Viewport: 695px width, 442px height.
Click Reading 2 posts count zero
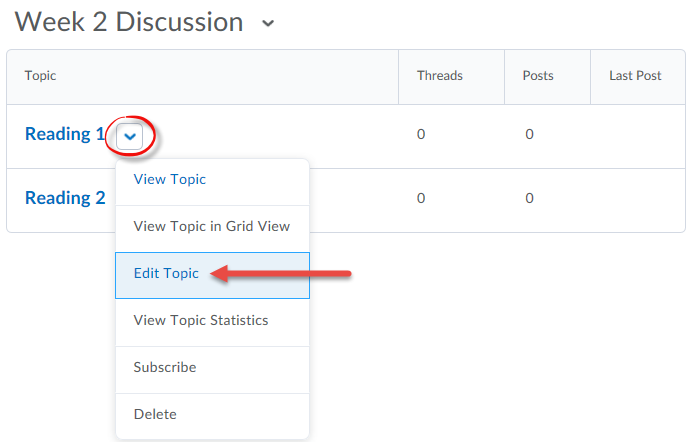[x=529, y=198]
